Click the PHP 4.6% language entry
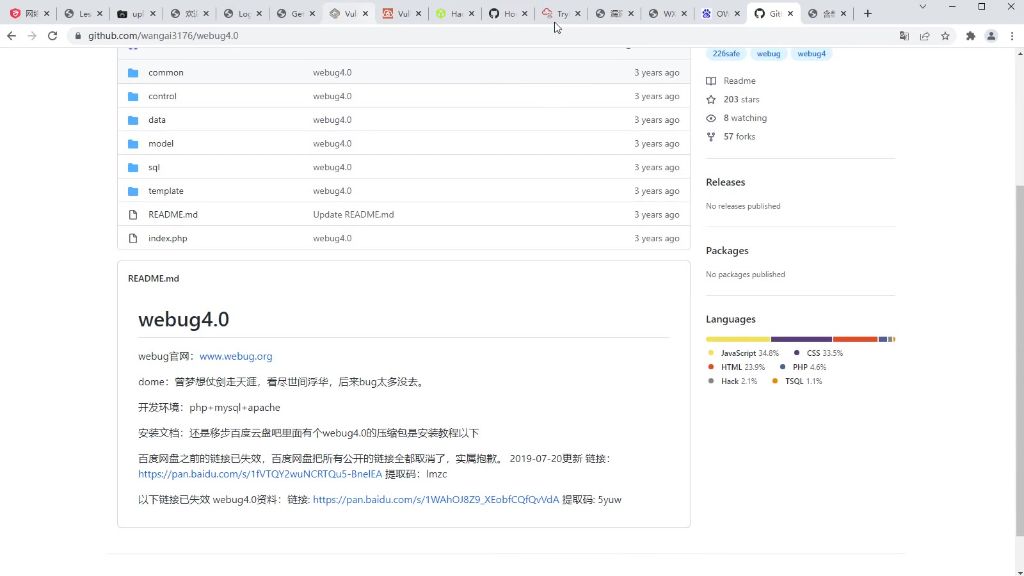Screen dimensions: 1024x576 click(x=803, y=367)
